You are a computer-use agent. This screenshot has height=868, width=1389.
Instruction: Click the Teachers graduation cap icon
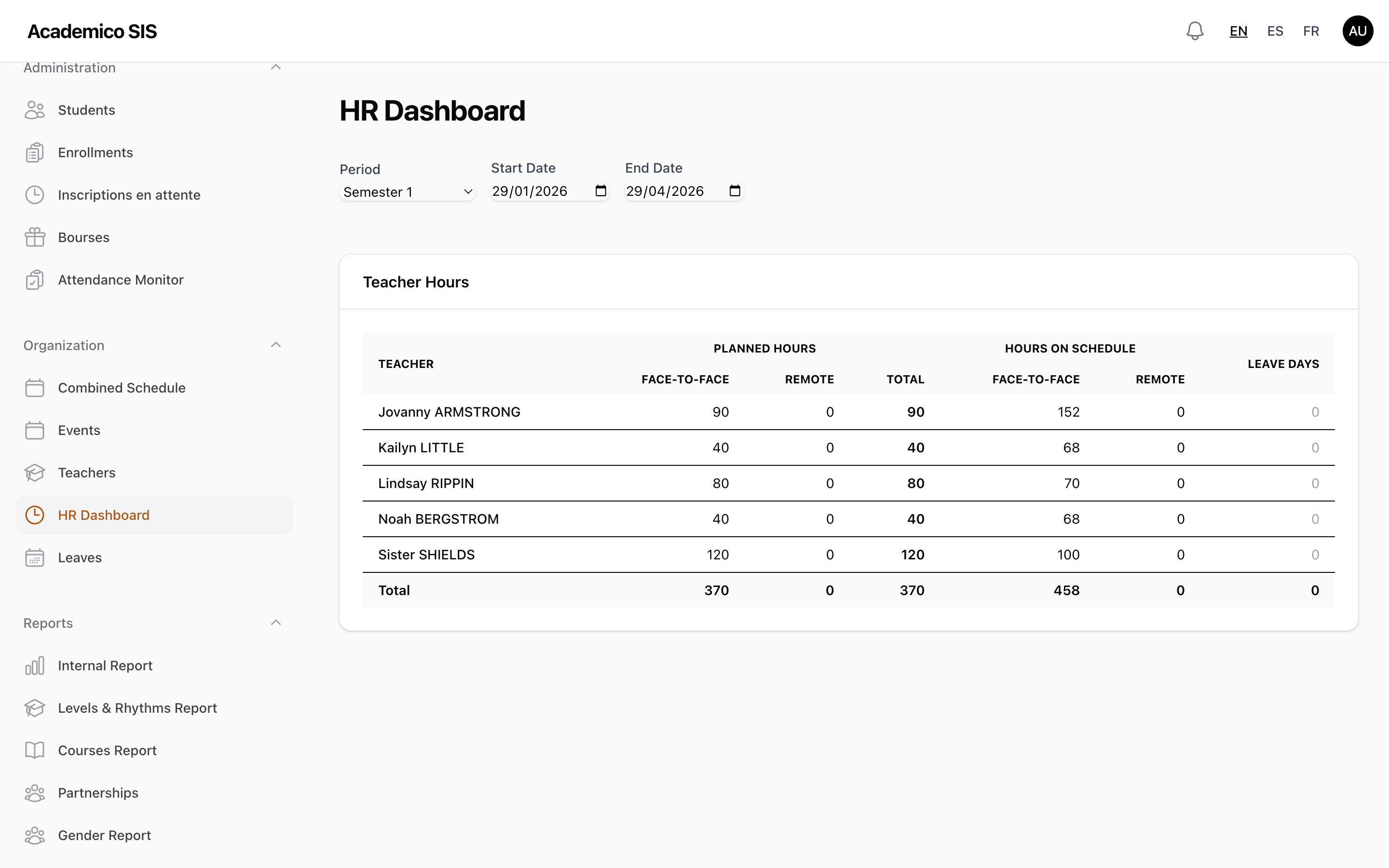pos(35,473)
